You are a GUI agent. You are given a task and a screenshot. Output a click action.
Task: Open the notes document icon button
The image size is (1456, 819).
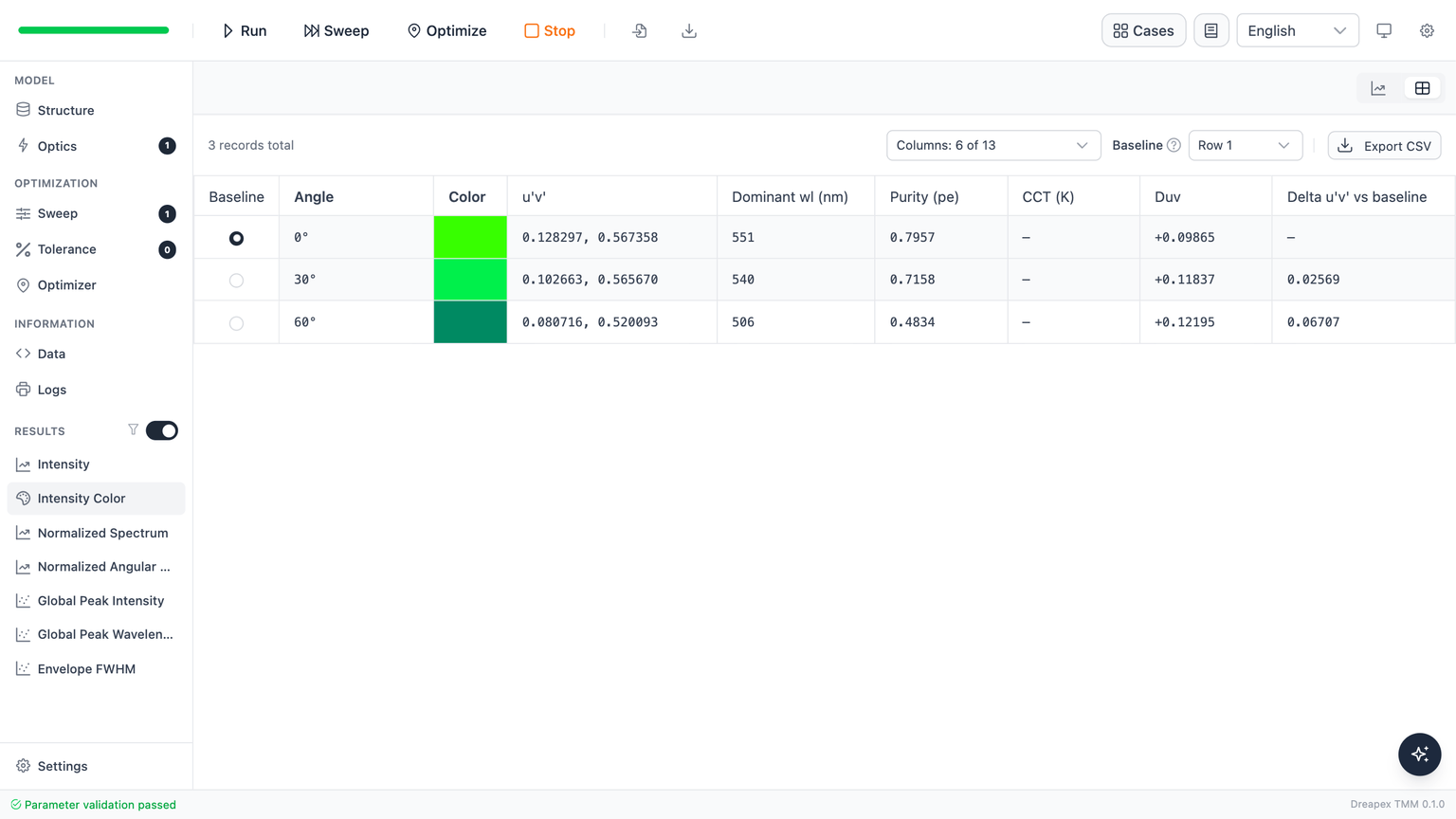(x=1210, y=30)
